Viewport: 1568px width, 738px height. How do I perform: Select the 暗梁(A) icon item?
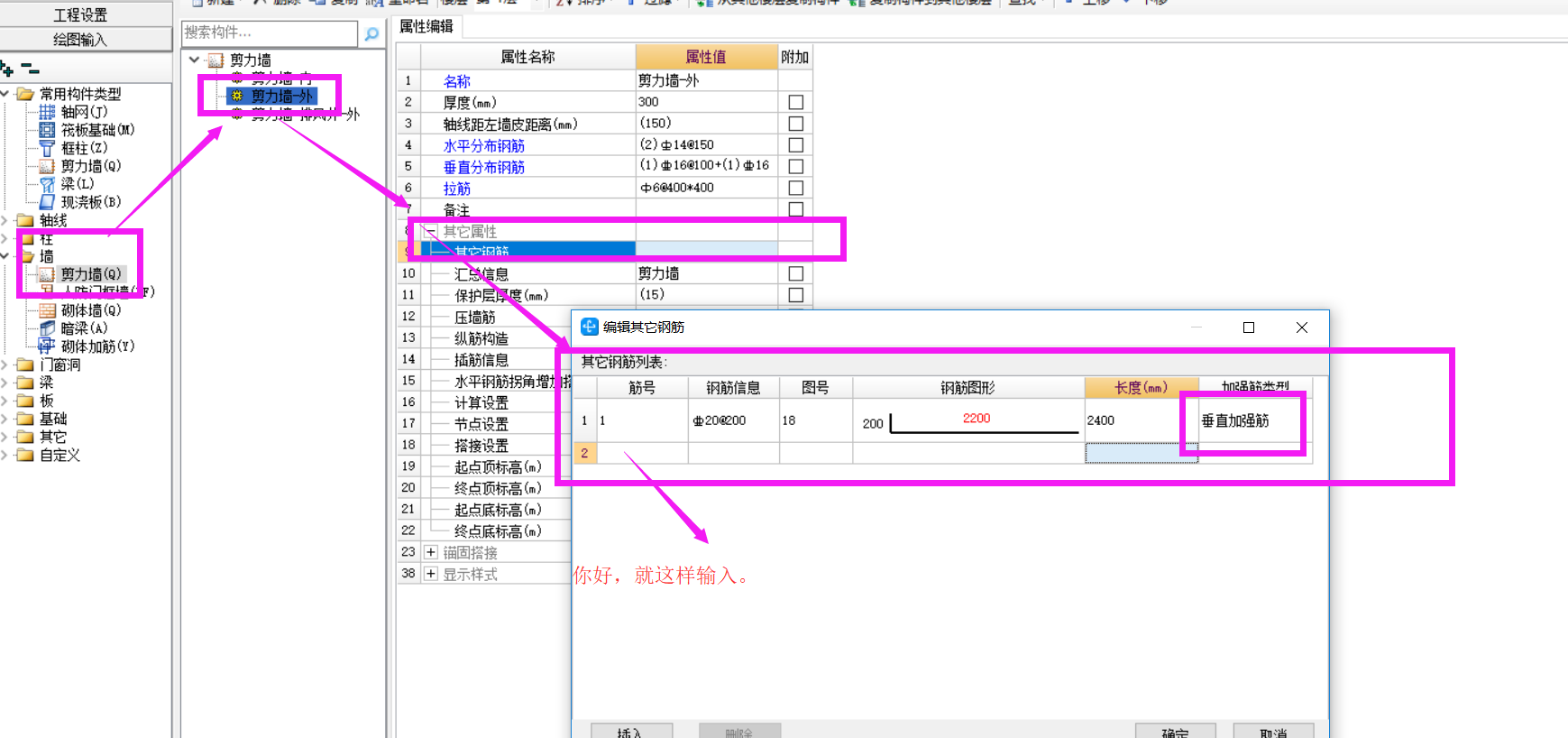47,328
